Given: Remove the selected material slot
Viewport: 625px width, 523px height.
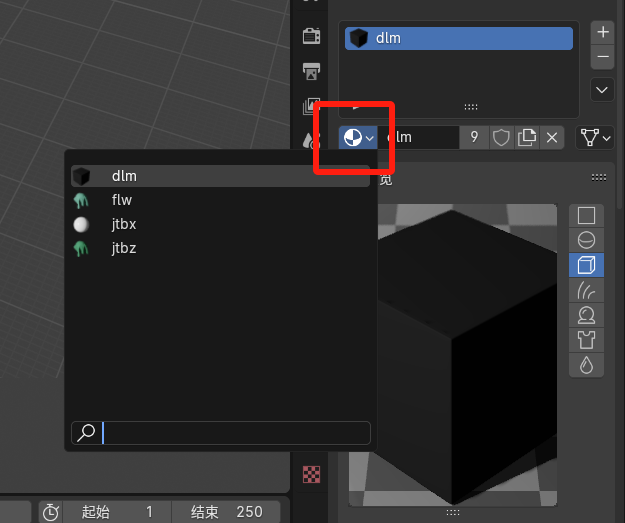Looking at the screenshot, I should point(603,57).
